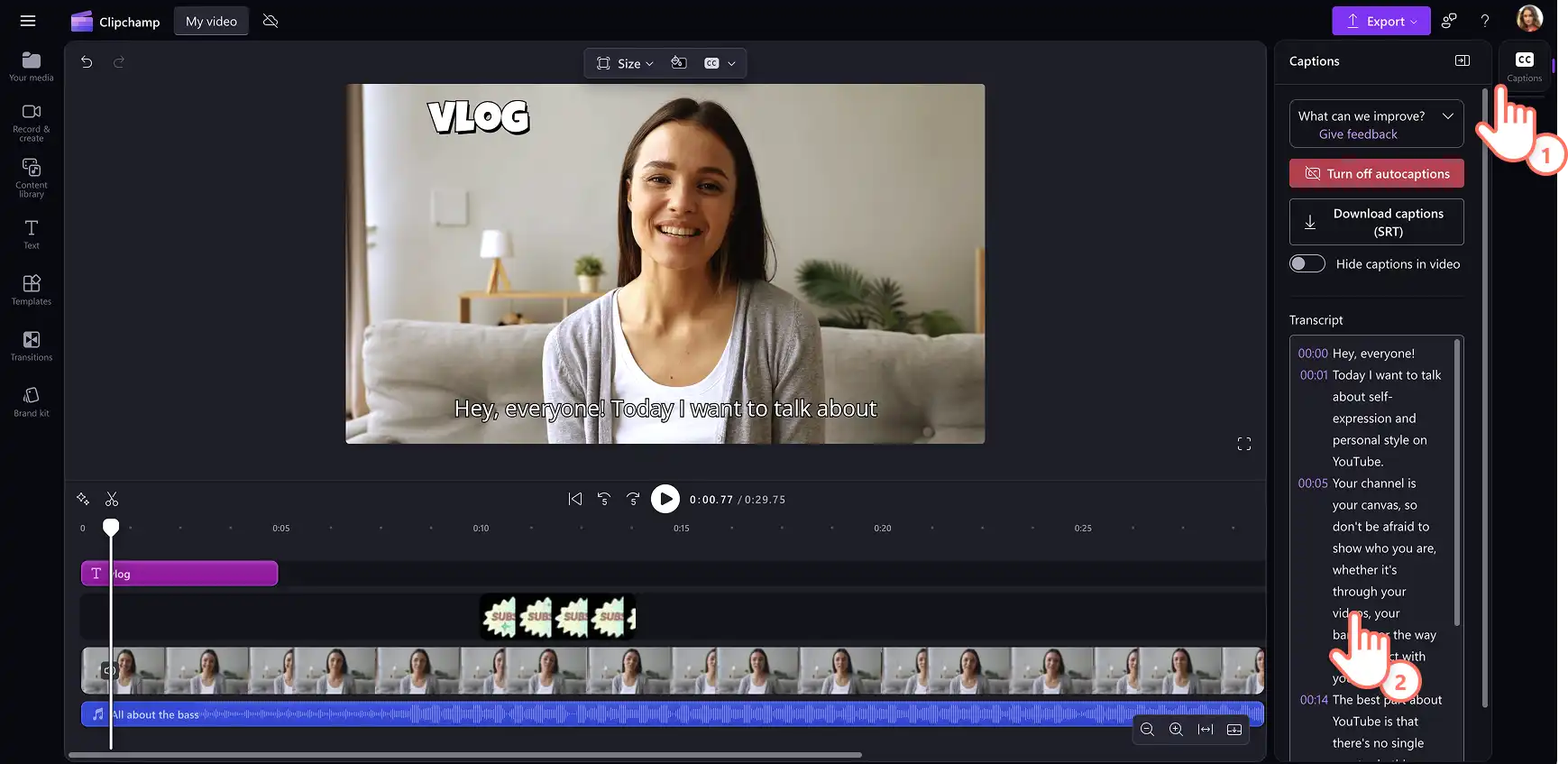Screen dimensions: 1568x764
Task: Collapse the Captions panel with the panel icon
Action: [x=1463, y=60]
